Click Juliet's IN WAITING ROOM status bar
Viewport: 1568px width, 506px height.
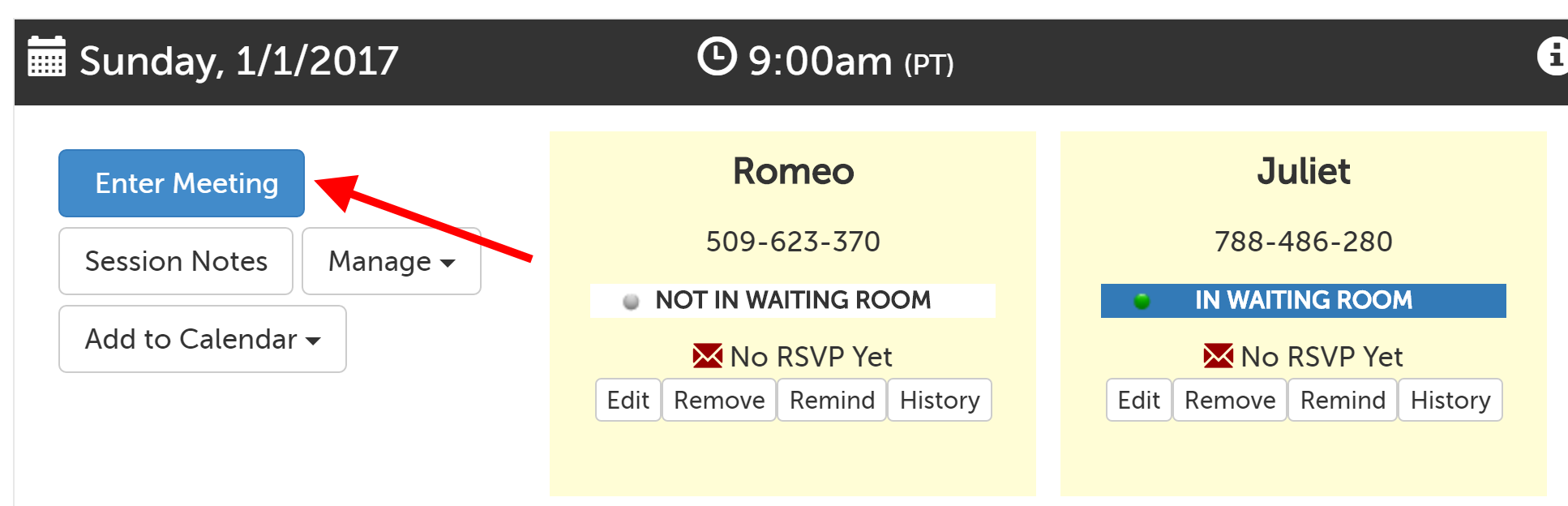click(1304, 301)
